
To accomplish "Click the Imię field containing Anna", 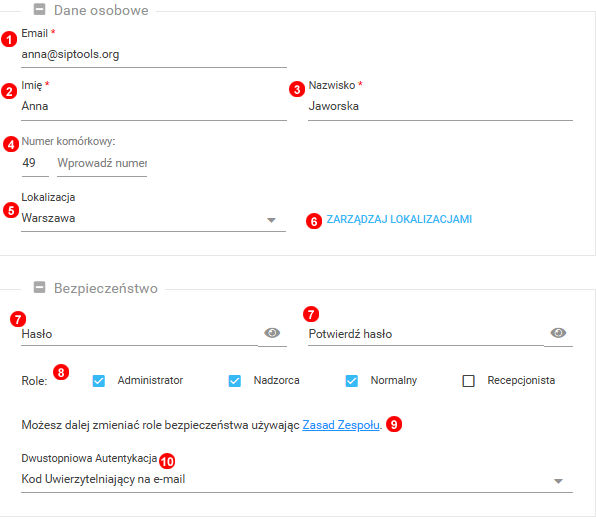I will point(154,106).
